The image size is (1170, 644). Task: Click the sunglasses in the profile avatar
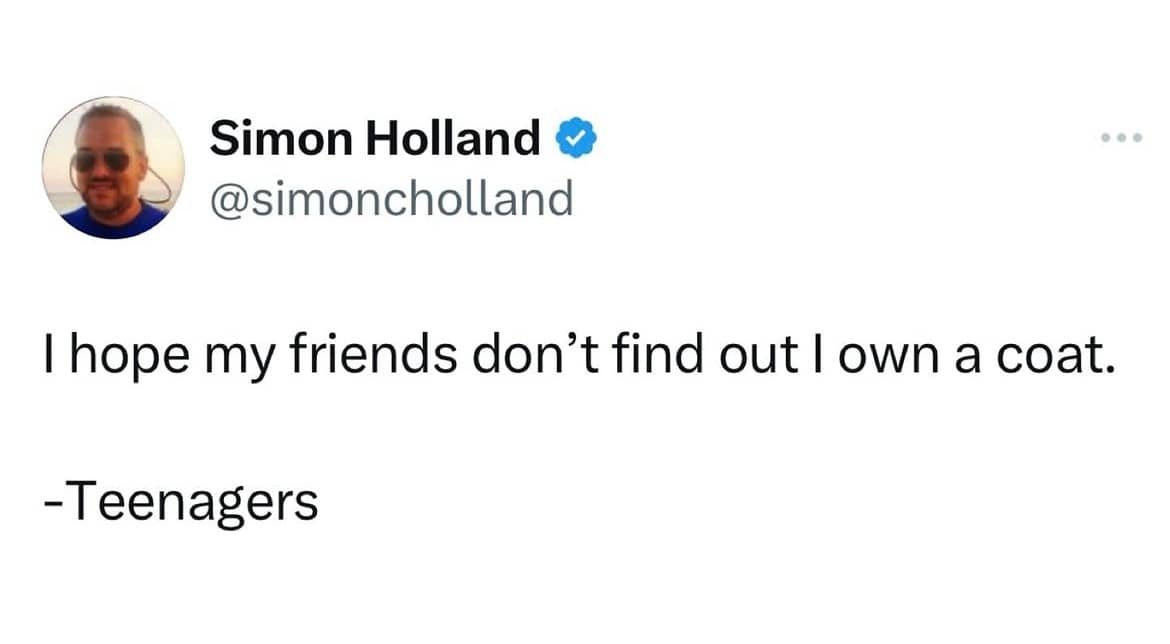(x=102, y=160)
